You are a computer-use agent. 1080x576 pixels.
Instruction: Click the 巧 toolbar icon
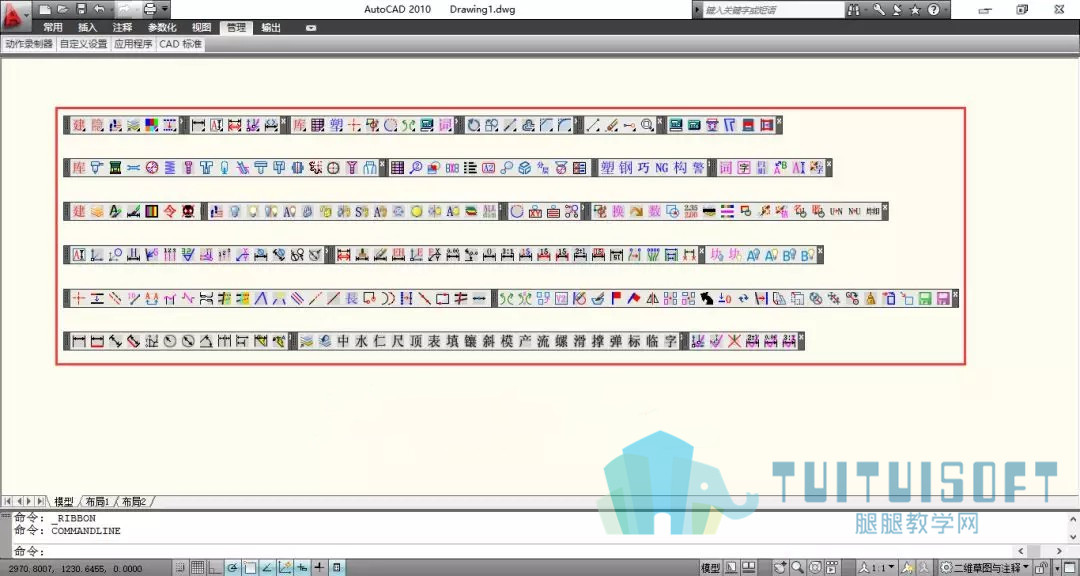point(644,167)
